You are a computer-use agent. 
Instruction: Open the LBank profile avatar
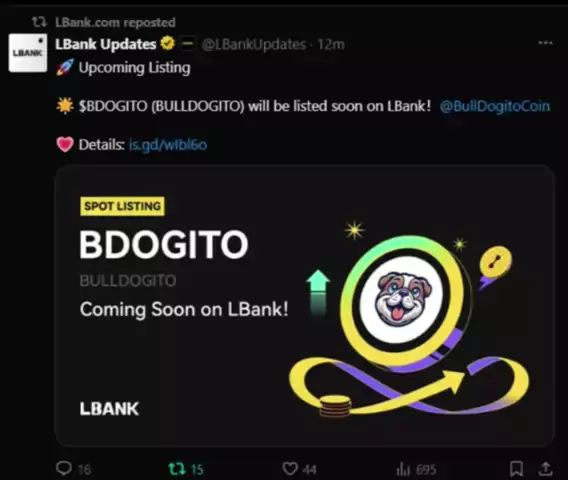tap(28, 53)
